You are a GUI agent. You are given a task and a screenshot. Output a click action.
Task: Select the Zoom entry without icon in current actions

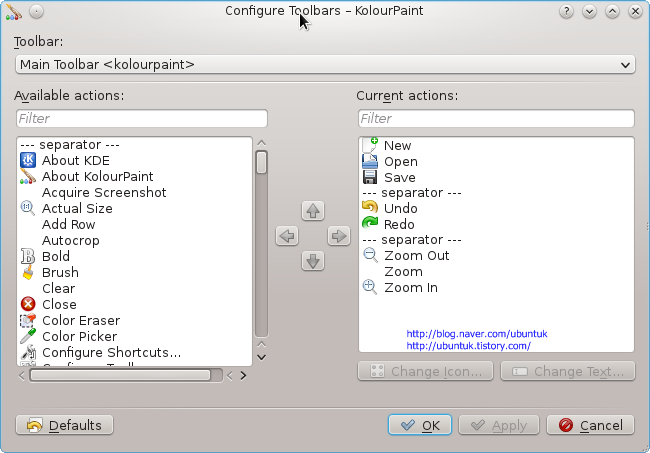point(496,271)
